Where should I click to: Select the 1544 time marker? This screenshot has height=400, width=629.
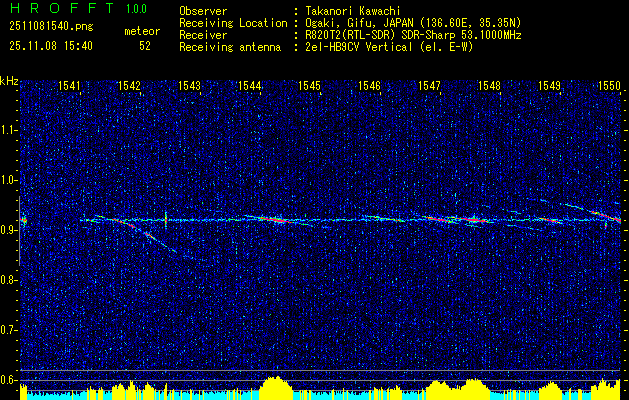249,87
